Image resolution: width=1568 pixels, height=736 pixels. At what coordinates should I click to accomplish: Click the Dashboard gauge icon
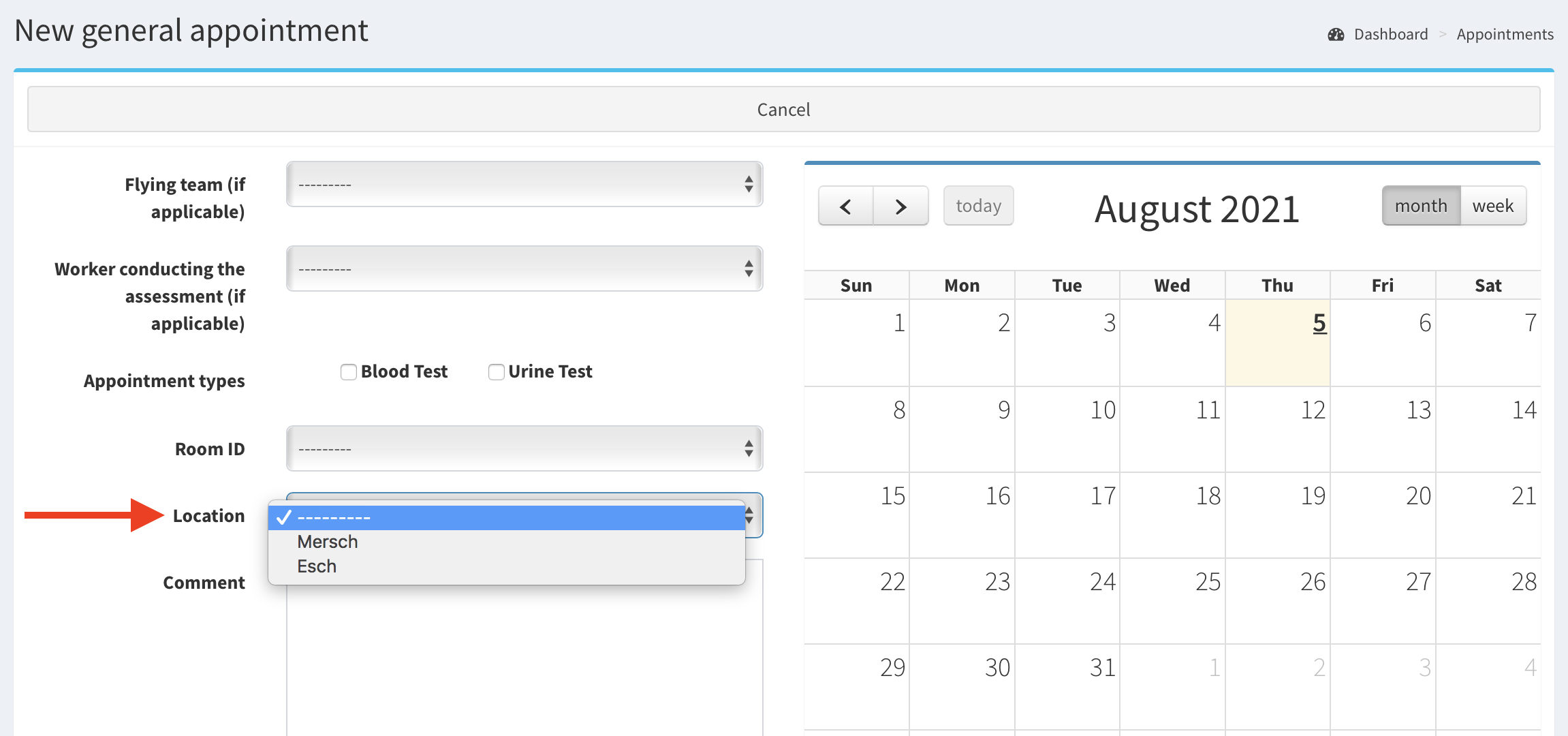pyautogui.click(x=1336, y=35)
